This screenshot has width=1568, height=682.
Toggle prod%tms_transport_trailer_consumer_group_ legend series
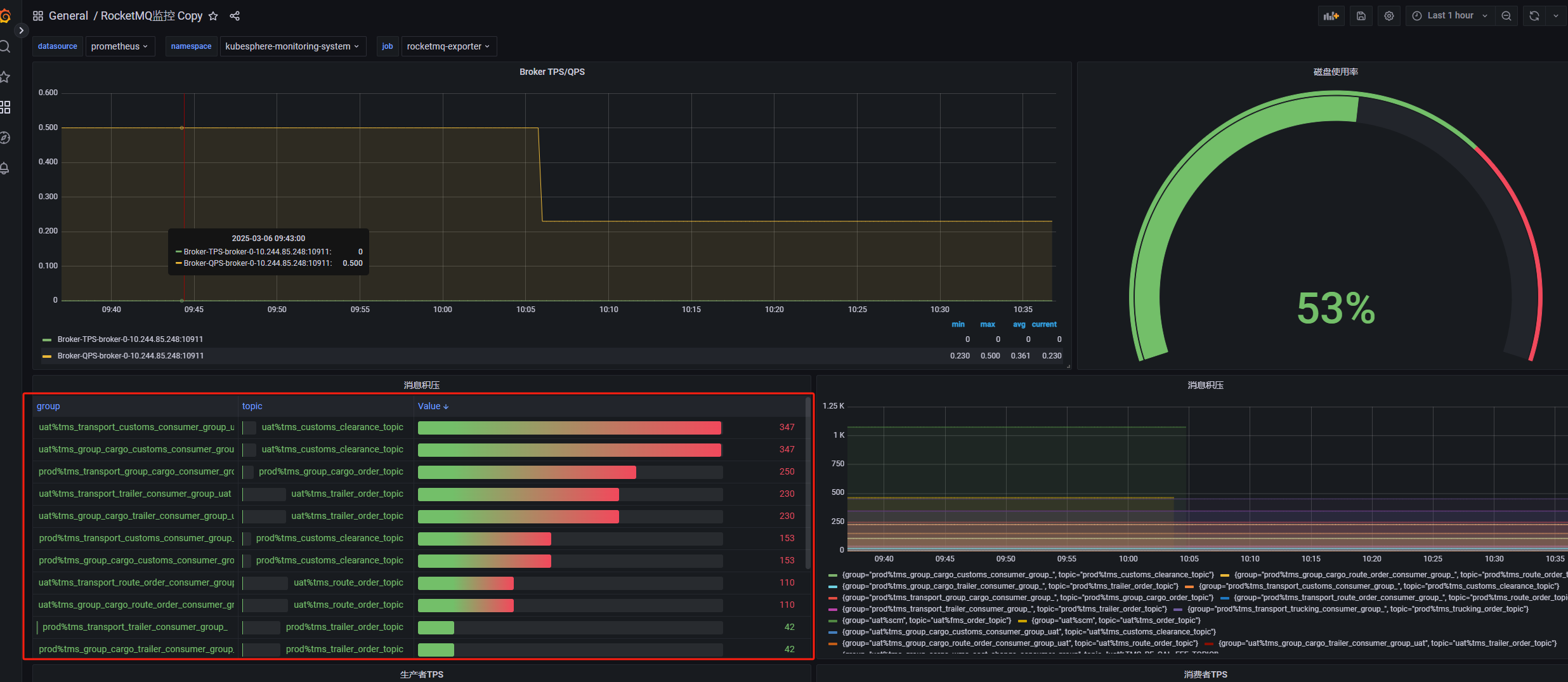pyautogui.click(x=1004, y=609)
